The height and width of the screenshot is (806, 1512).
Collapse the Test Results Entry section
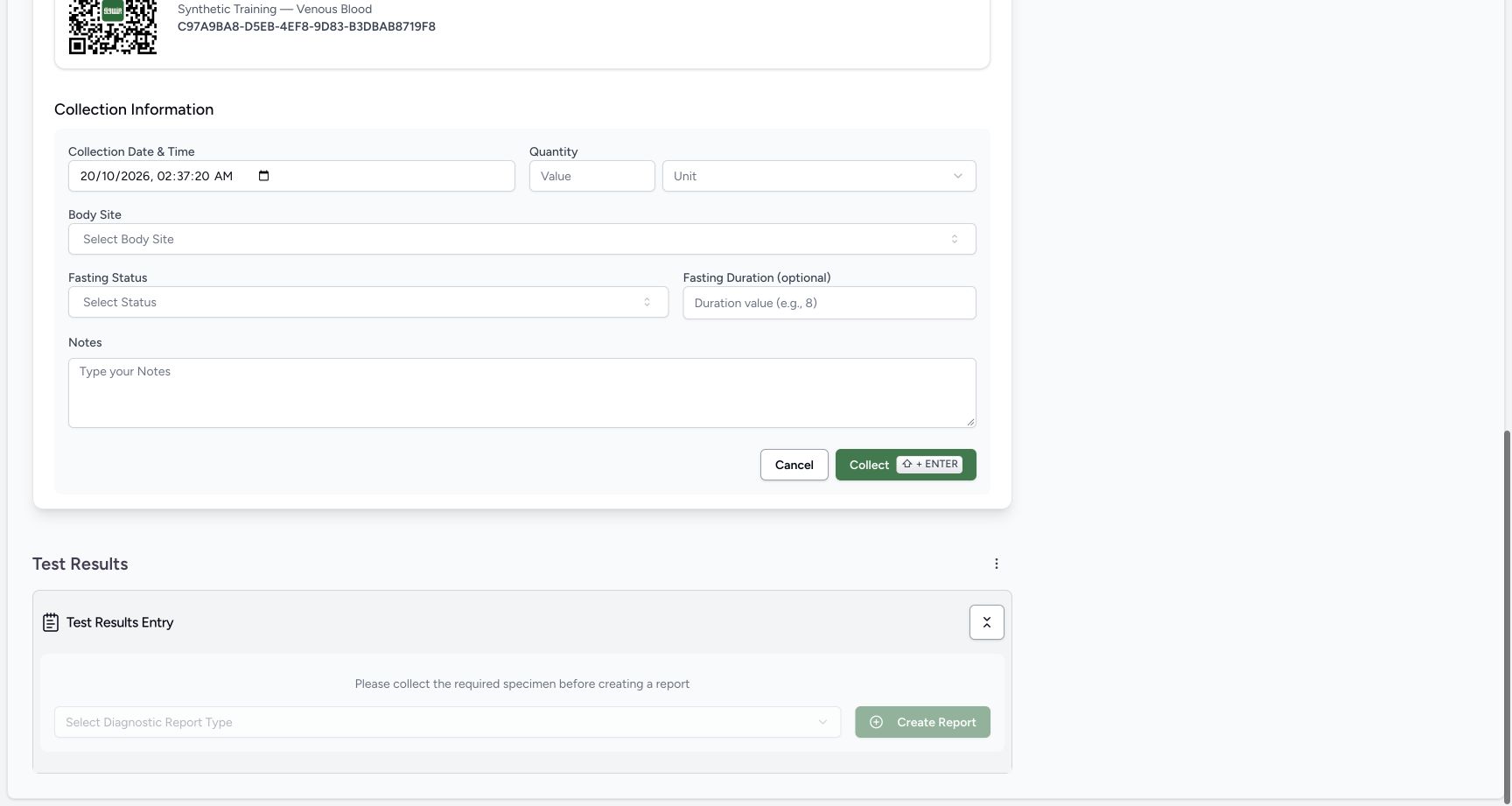pos(986,622)
